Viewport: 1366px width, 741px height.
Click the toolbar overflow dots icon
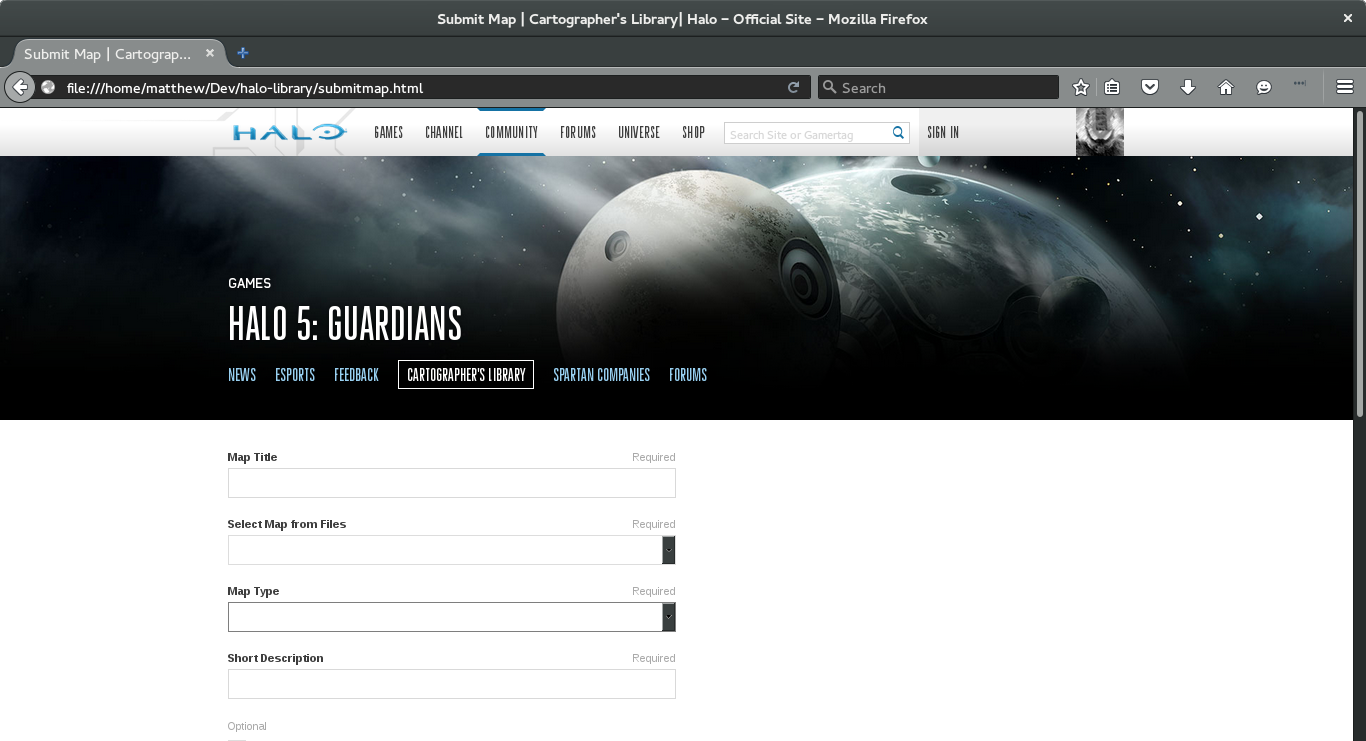pos(1300,84)
